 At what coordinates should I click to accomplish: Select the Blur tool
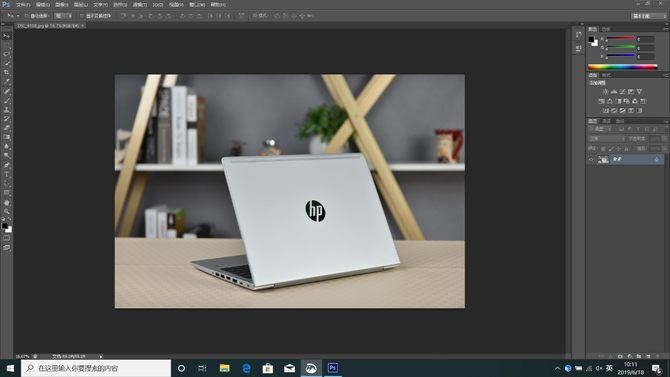tap(6, 146)
